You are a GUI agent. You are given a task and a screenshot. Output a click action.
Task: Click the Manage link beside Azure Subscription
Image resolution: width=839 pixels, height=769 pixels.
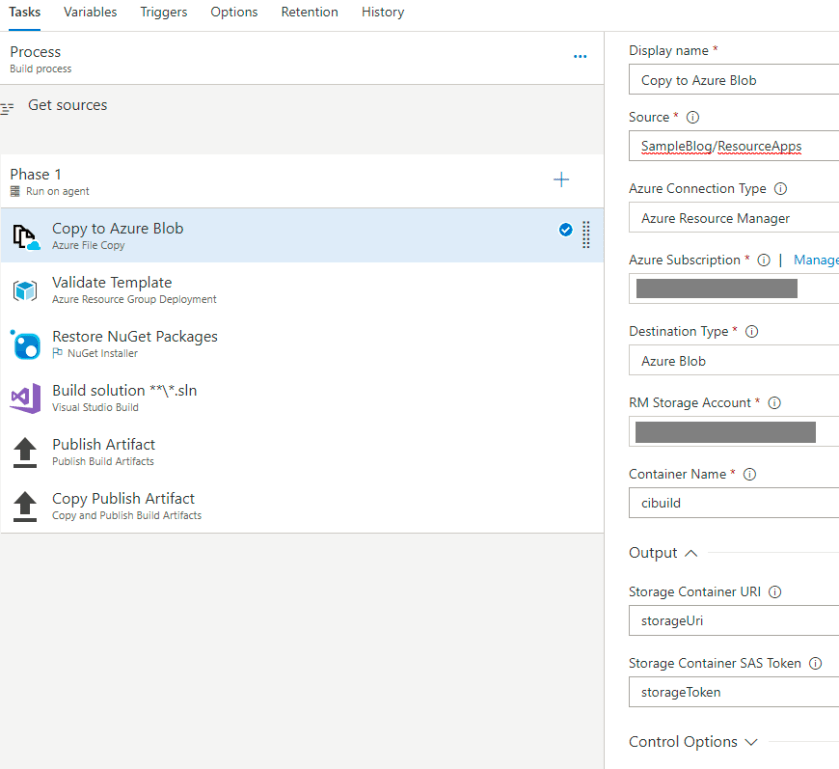click(x=815, y=260)
